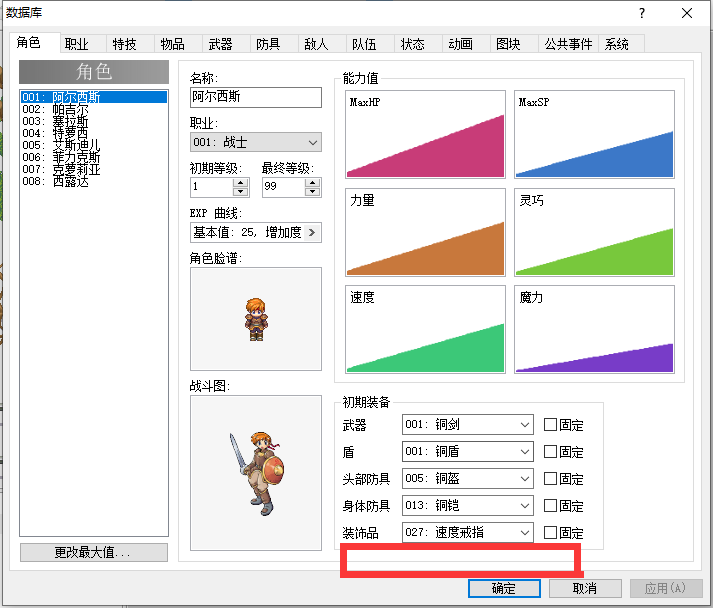Image resolution: width=713 pixels, height=608 pixels.
Task: Decrease the 初期等级 value
Action: [241, 191]
